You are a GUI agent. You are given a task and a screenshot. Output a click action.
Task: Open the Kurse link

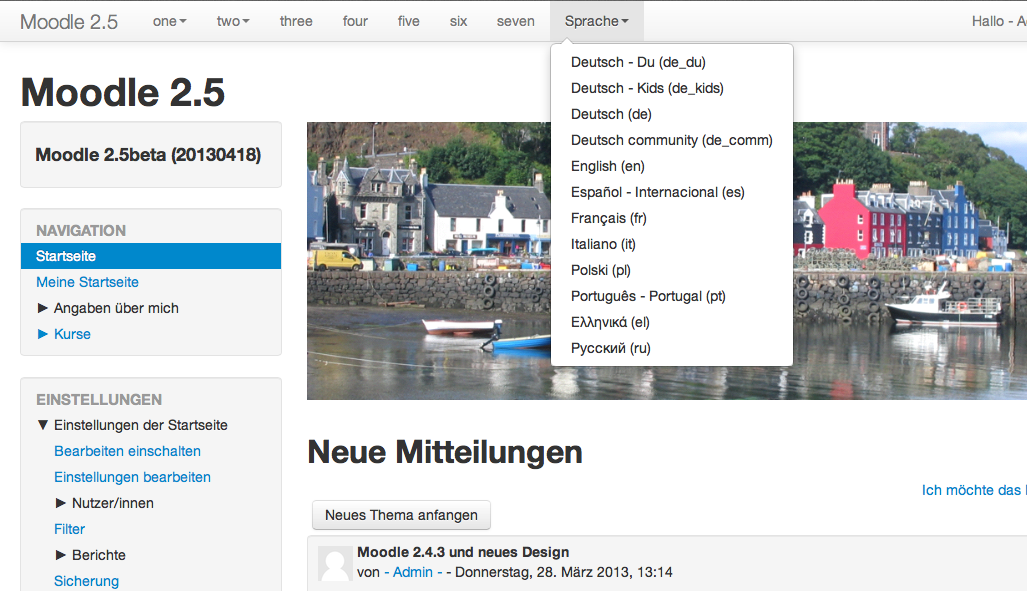[x=72, y=334]
